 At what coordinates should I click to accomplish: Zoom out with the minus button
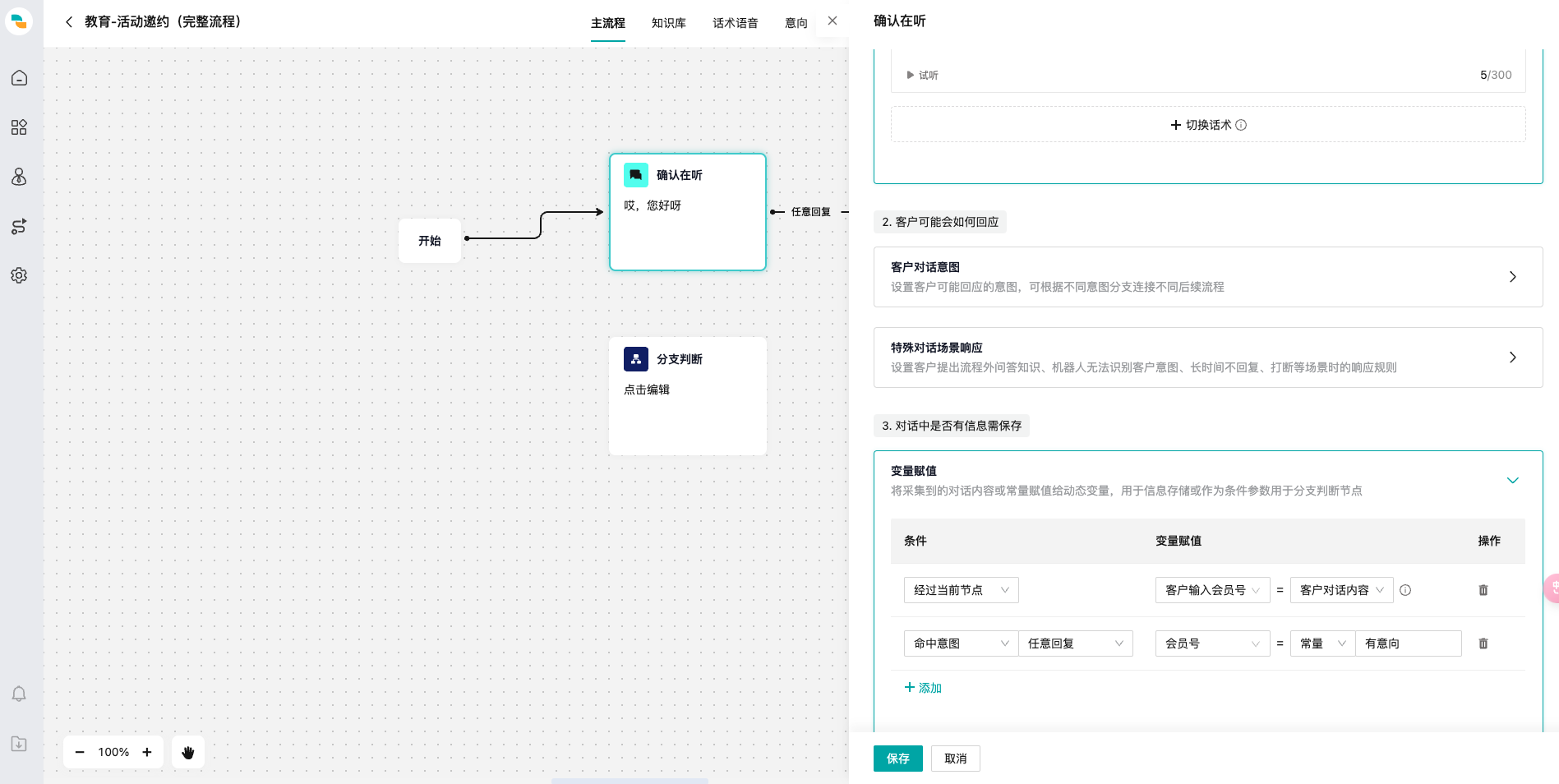coord(80,752)
